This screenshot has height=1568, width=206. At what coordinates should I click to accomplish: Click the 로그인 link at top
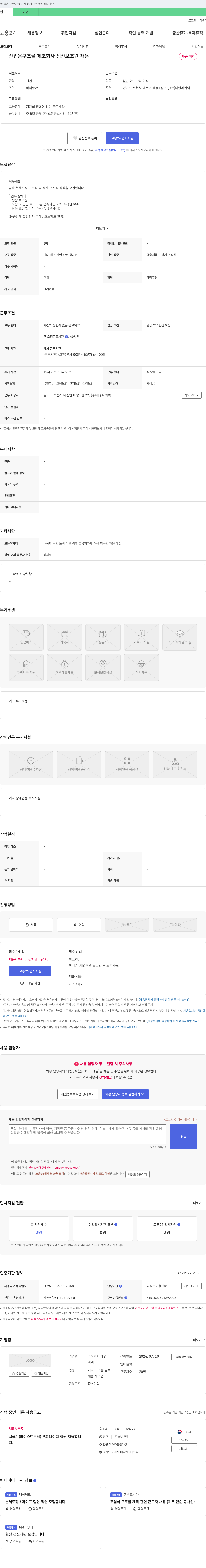[192, 21]
